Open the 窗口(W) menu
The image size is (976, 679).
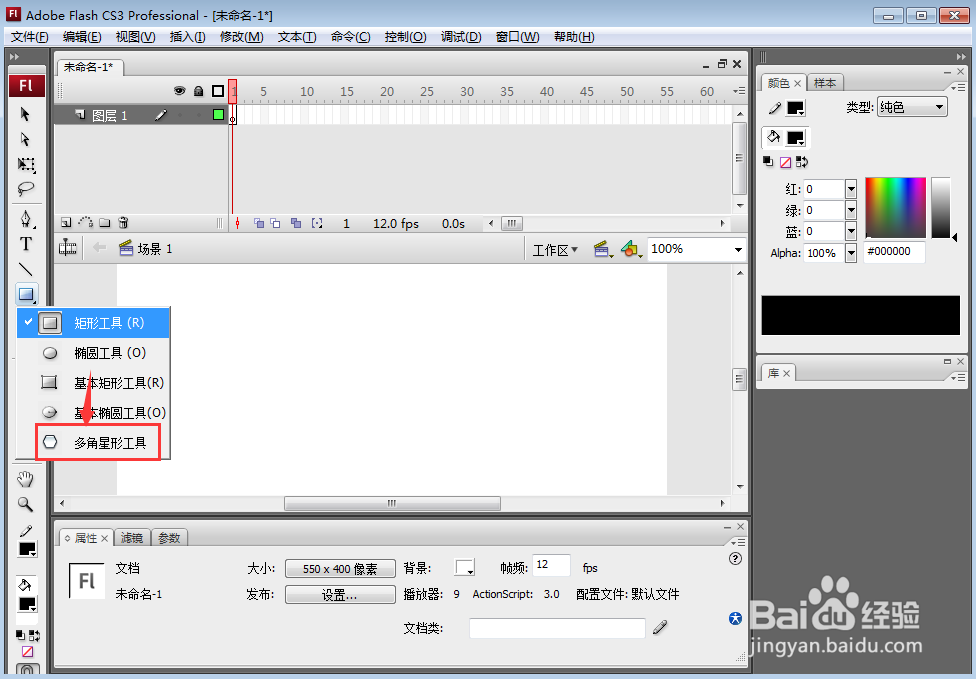point(517,37)
